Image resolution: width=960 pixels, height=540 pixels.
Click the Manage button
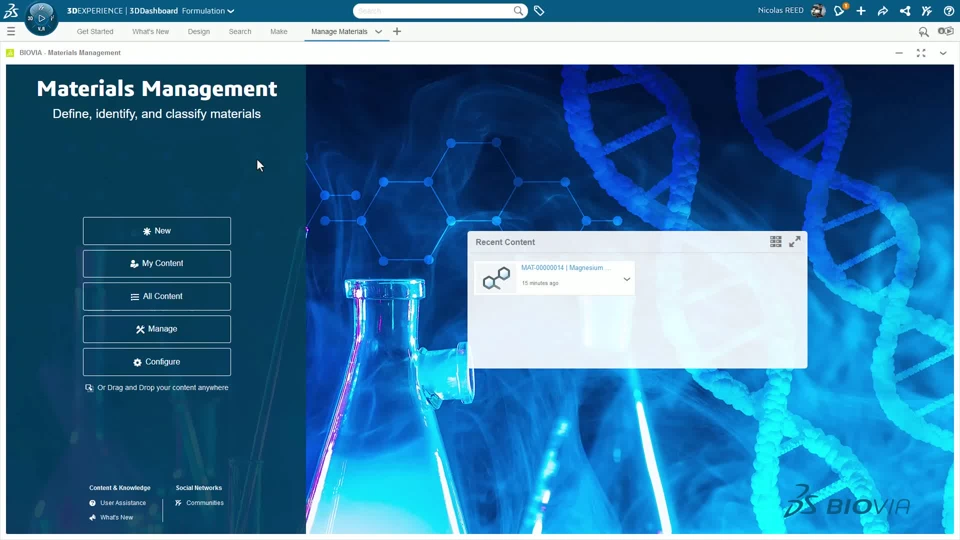[157, 329]
